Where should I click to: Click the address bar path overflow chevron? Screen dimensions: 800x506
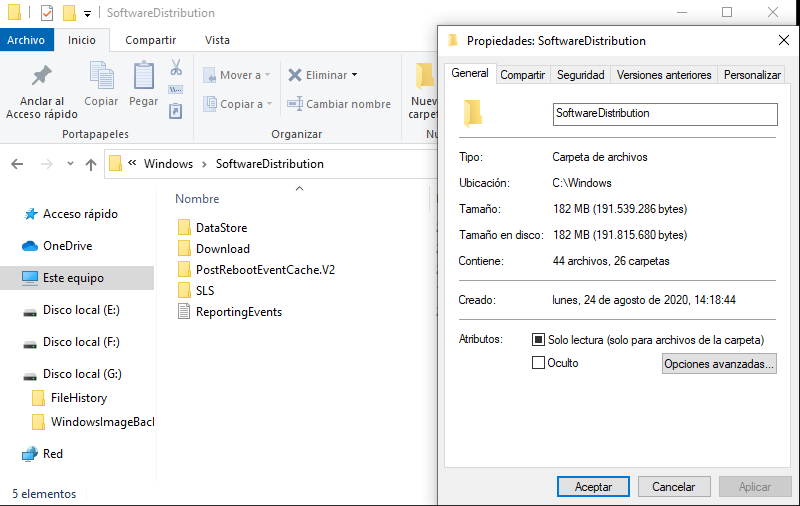pyautogui.click(x=132, y=163)
